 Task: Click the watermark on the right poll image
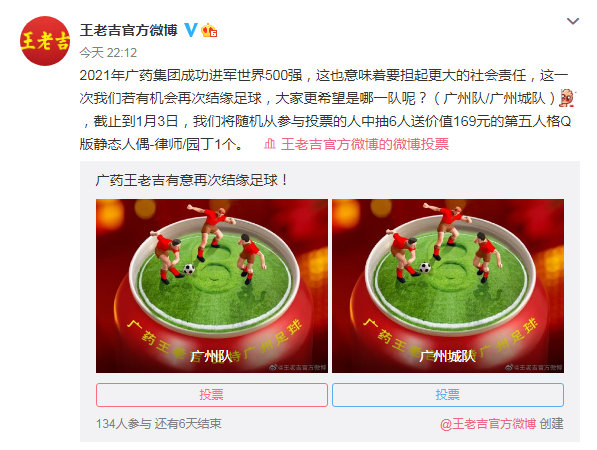tap(533, 367)
